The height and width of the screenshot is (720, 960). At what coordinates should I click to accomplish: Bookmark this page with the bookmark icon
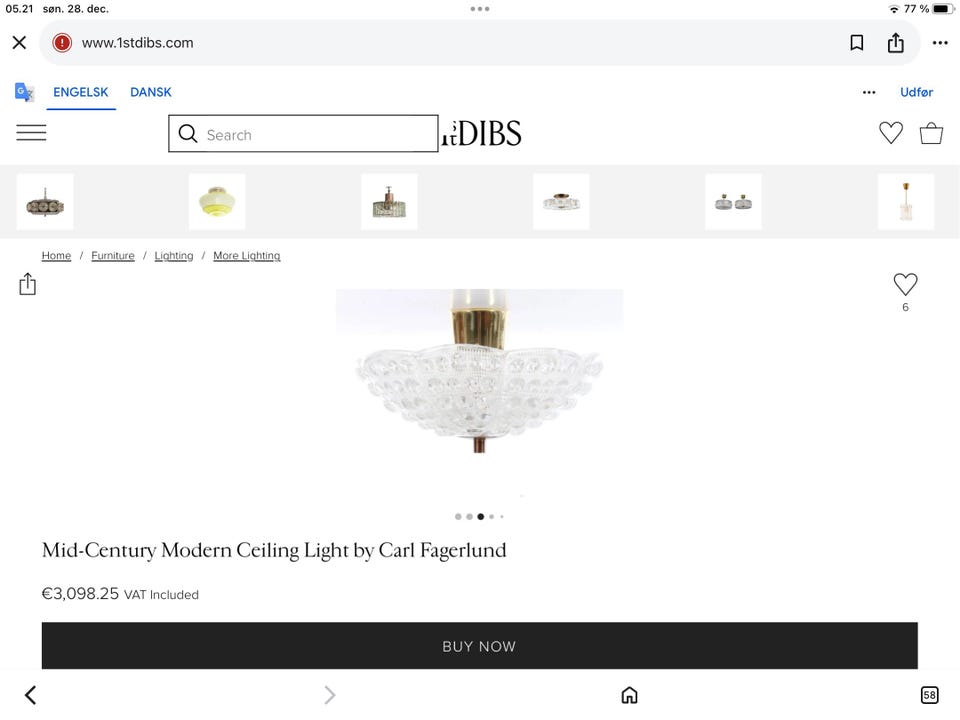tap(857, 43)
